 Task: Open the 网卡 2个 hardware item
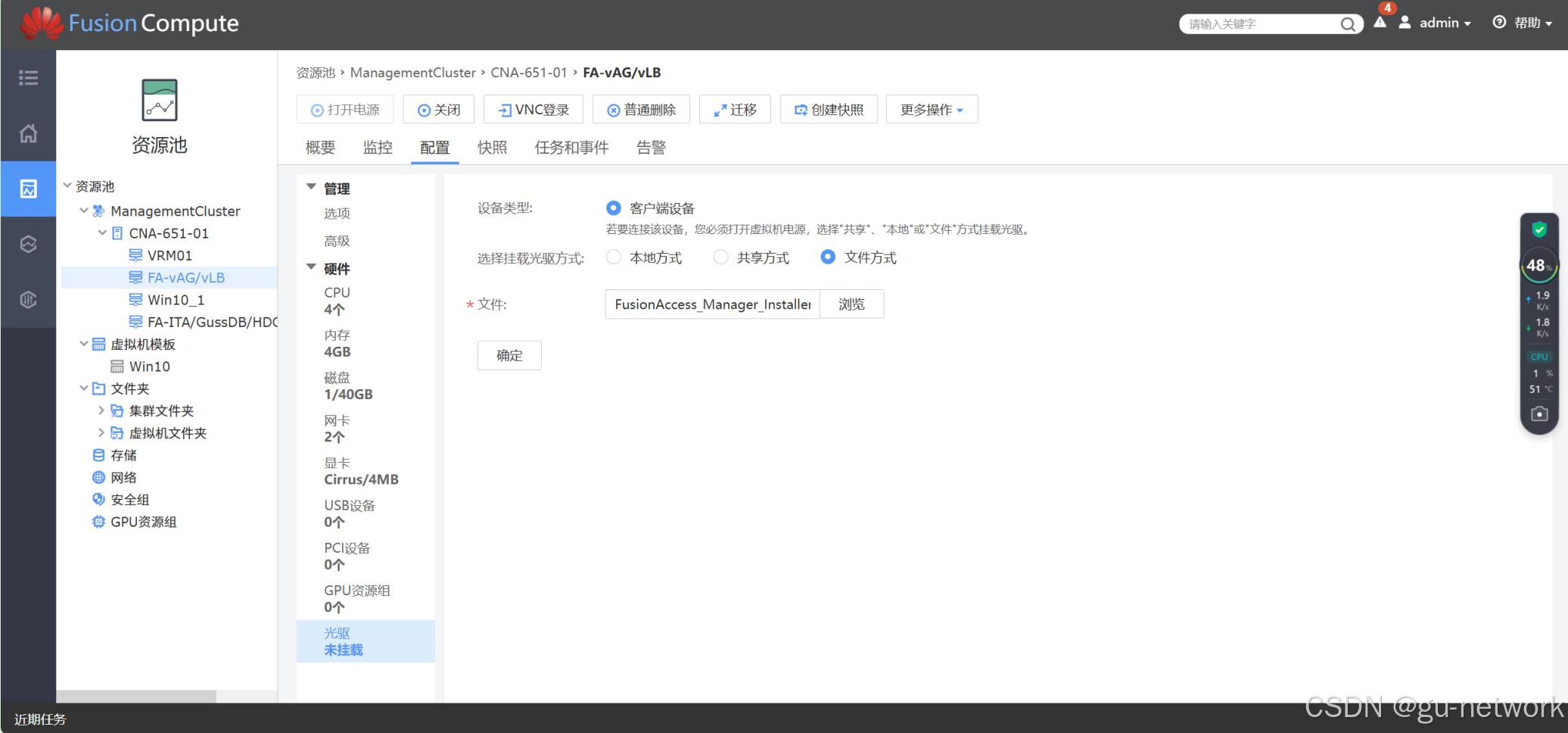tap(366, 429)
